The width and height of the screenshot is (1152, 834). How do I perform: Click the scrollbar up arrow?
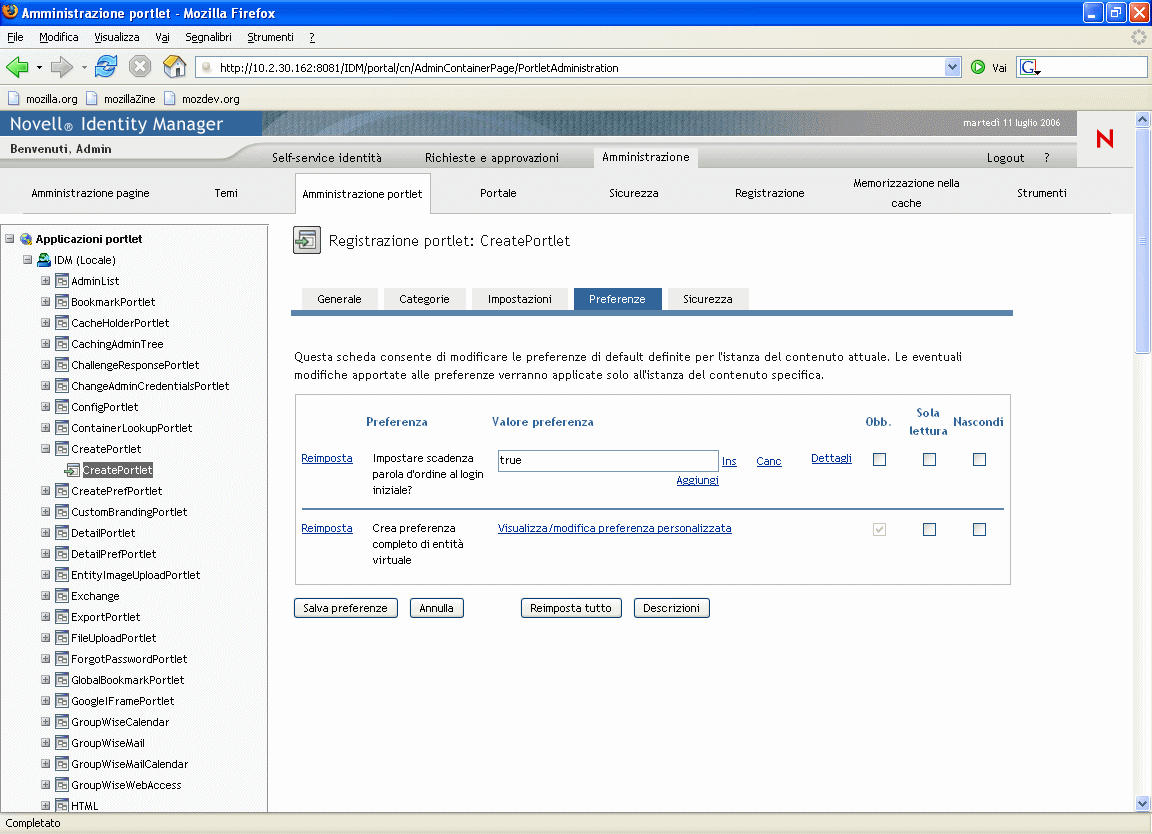tap(1142, 118)
